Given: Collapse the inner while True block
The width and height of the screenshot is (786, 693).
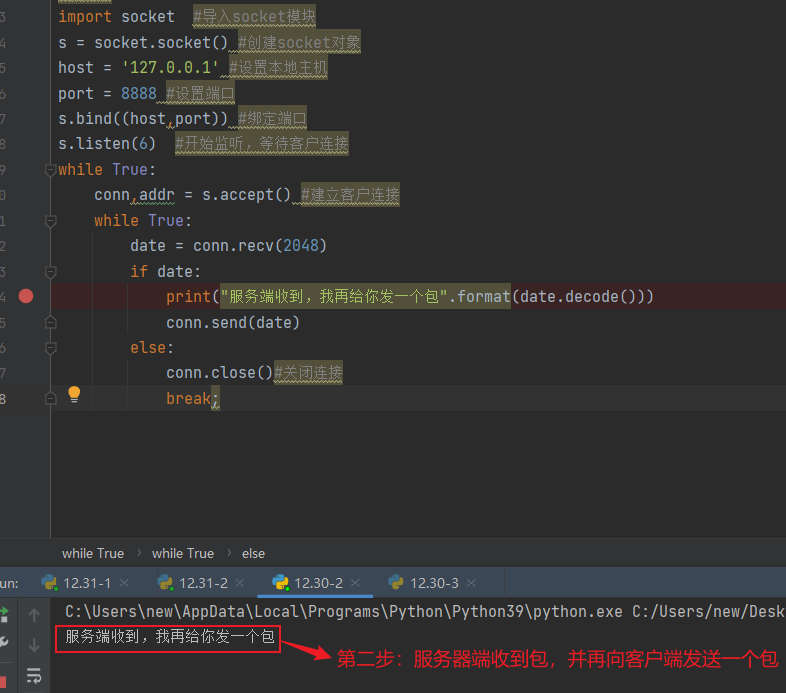Looking at the screenshot, I should tap(50, 221).
